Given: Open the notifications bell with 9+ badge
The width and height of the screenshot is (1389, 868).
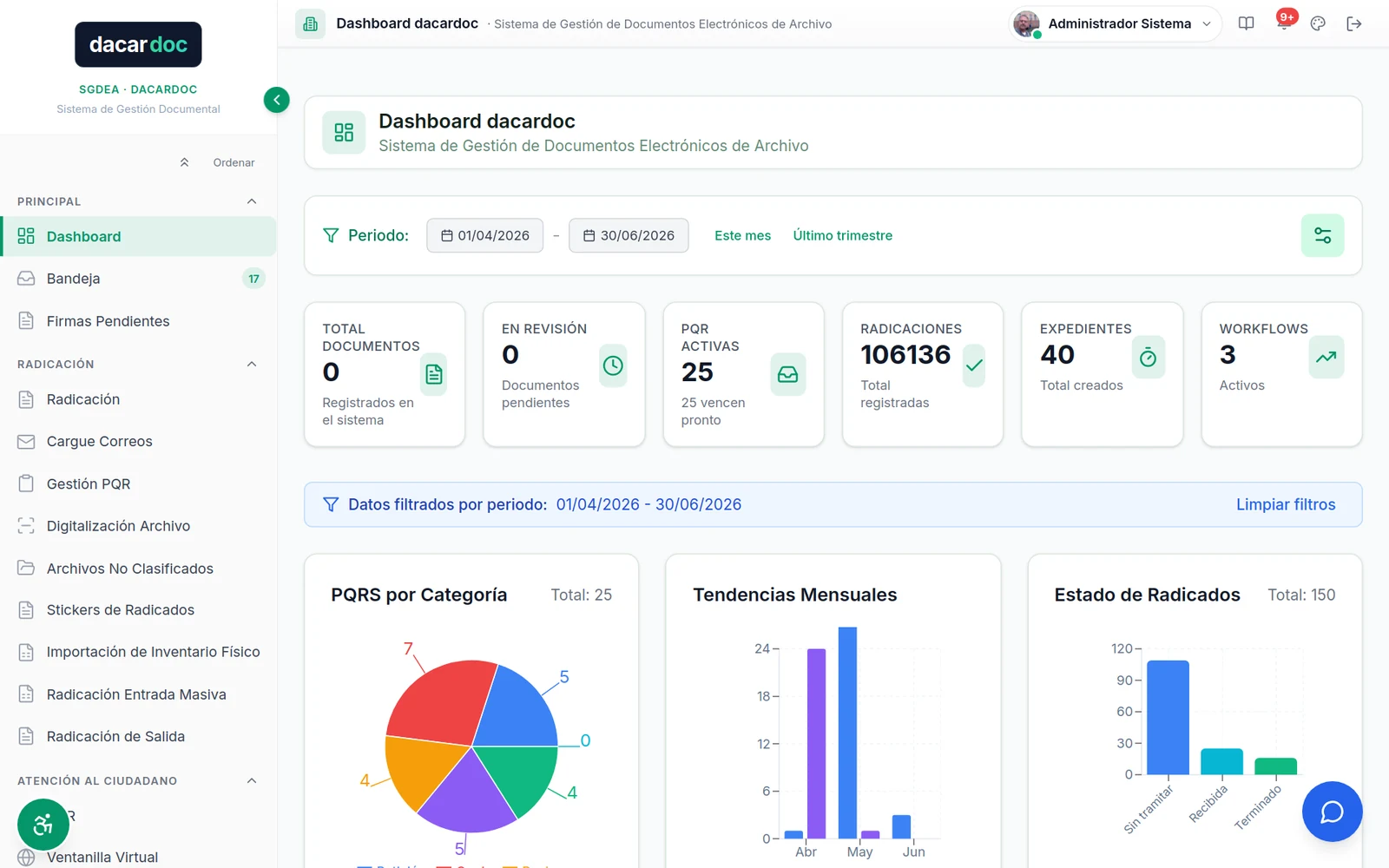Looking at the screenshot, I should tap(1284, 23).
